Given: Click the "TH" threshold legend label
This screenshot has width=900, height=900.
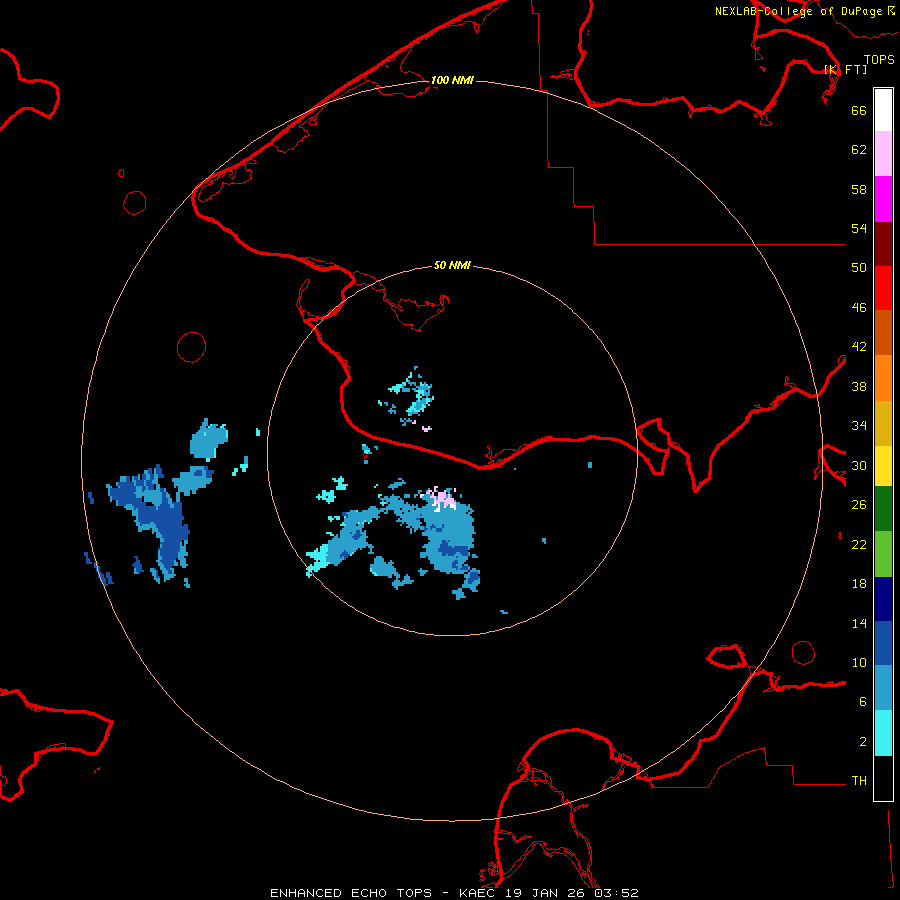Looking at the screenshot, I should pyautogui.click(x=859, y=781).
